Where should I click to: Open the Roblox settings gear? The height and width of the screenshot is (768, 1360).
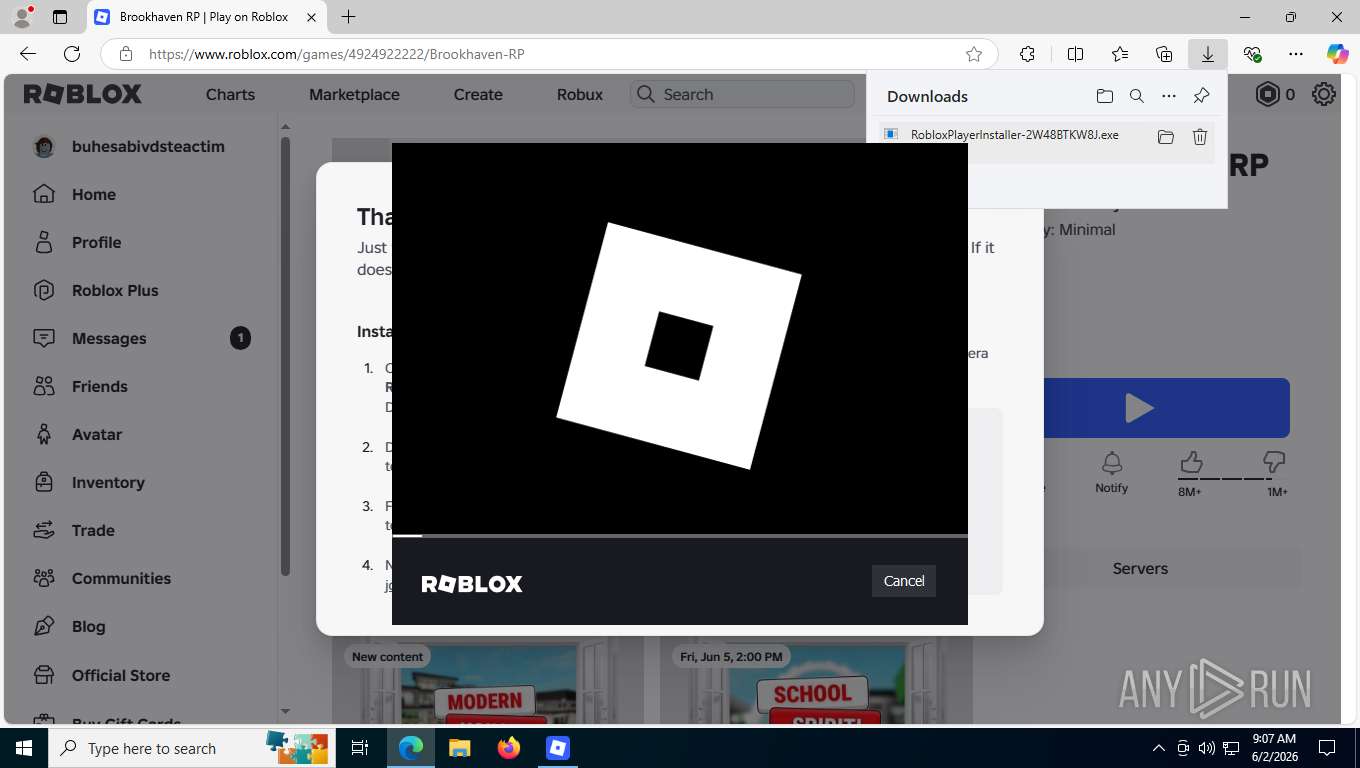1324,94
